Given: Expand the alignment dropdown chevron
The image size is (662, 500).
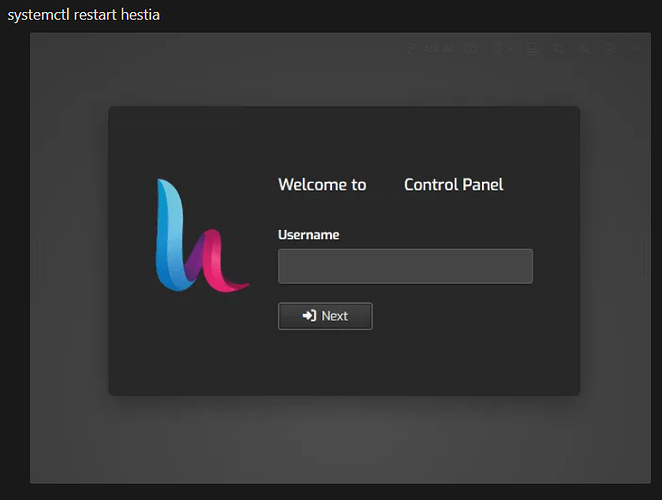Looking at the screenshot, I should 510,49.
